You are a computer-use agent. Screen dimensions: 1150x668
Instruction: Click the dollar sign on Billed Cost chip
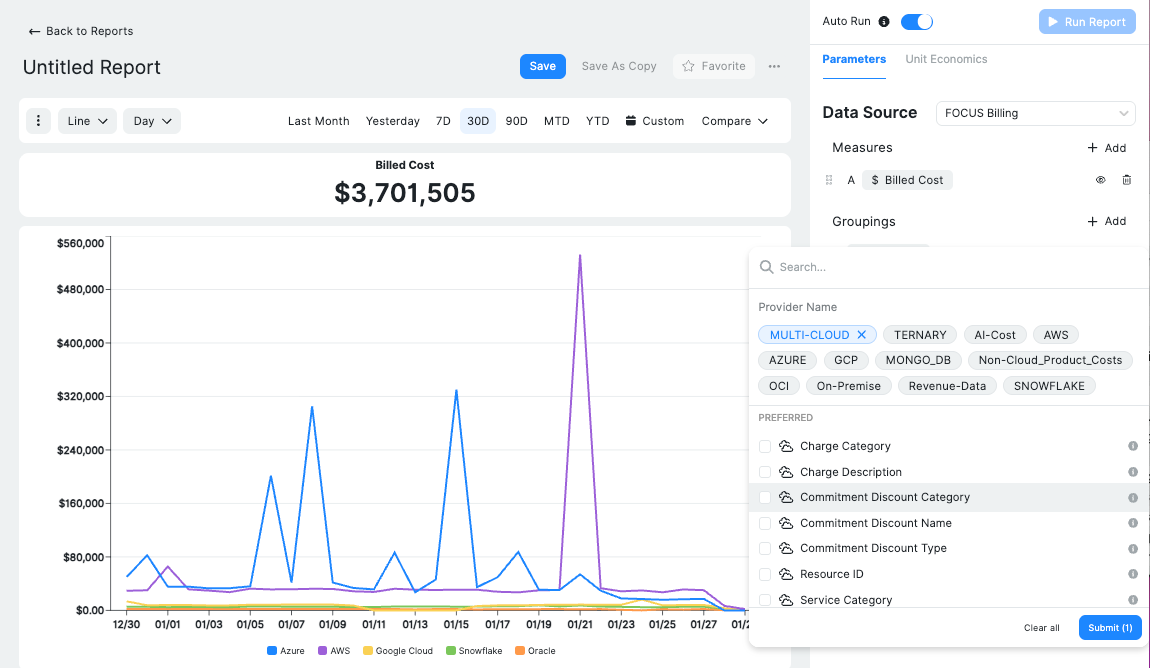pos(875,180)
